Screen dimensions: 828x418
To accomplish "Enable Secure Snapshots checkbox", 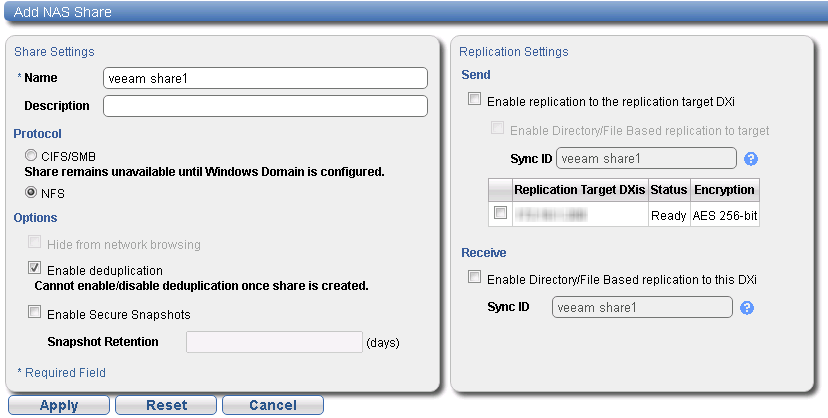I will (35, 313).
